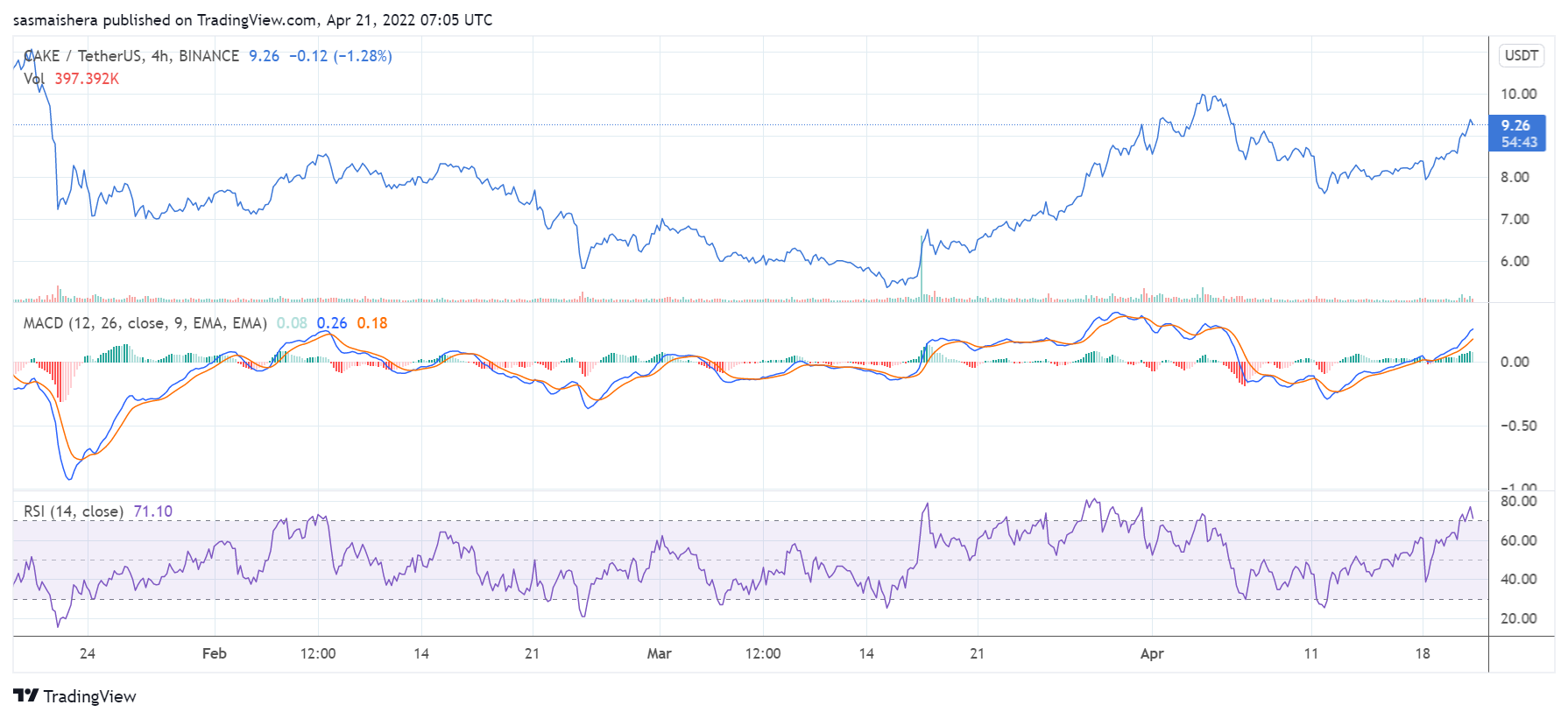Click the 11 date label on time axis
This screenshot has width=1568, height=719.
click(x=1311, y=653)
